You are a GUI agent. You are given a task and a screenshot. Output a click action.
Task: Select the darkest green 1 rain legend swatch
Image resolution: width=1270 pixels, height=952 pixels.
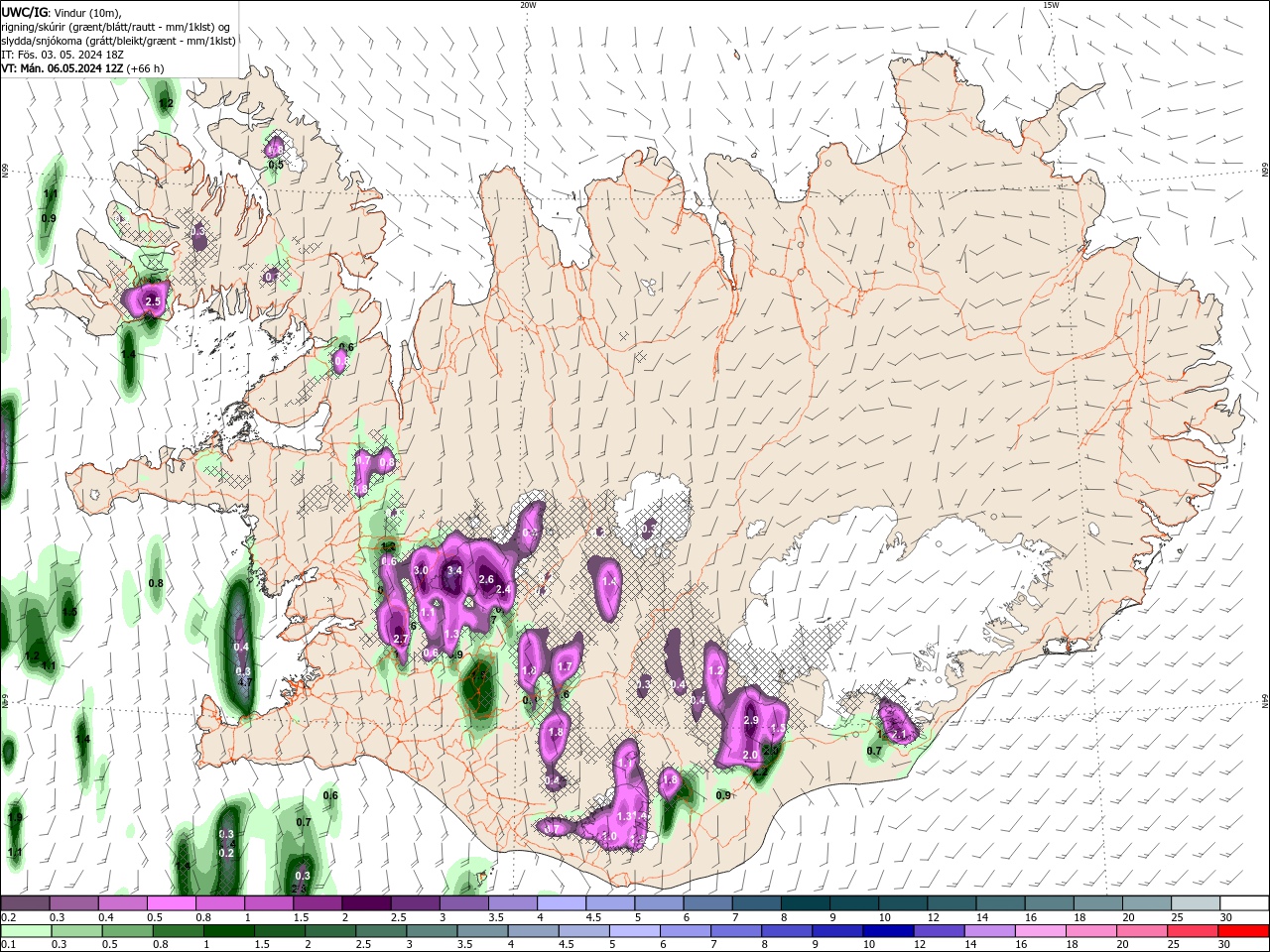[x=230, y=931]
